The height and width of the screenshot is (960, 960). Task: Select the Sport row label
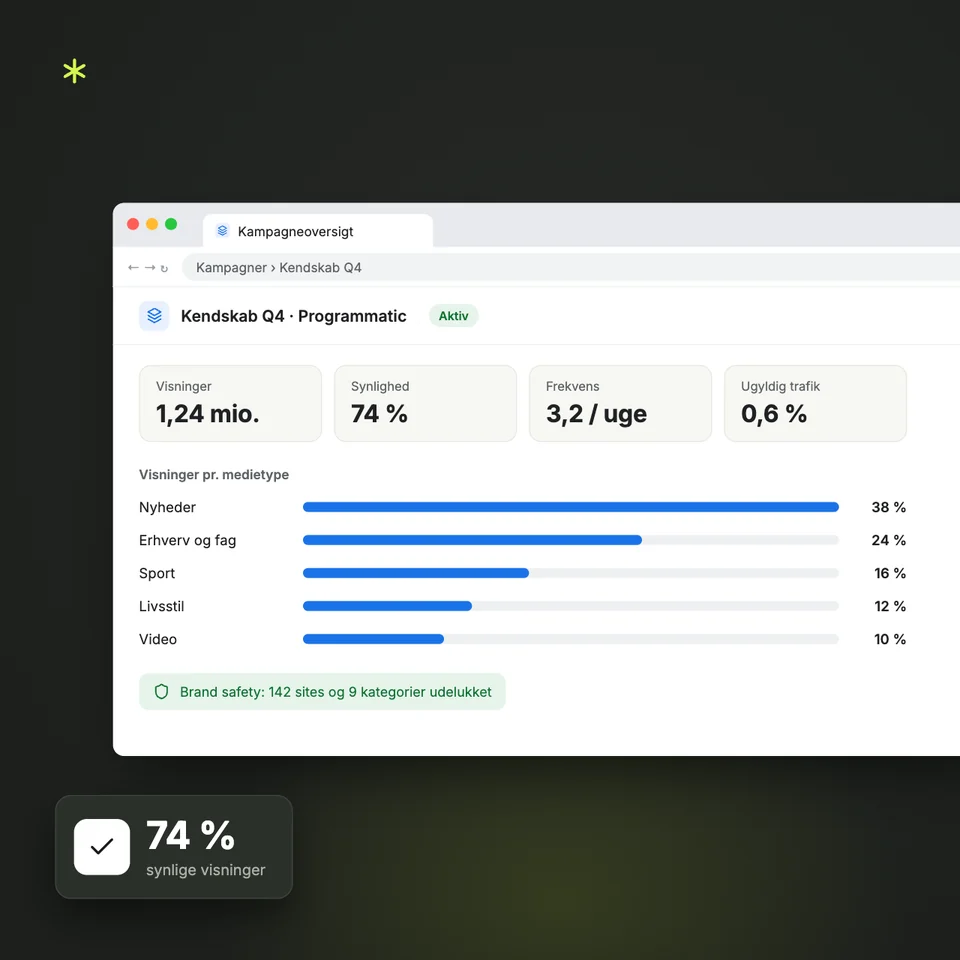[157, 573]
